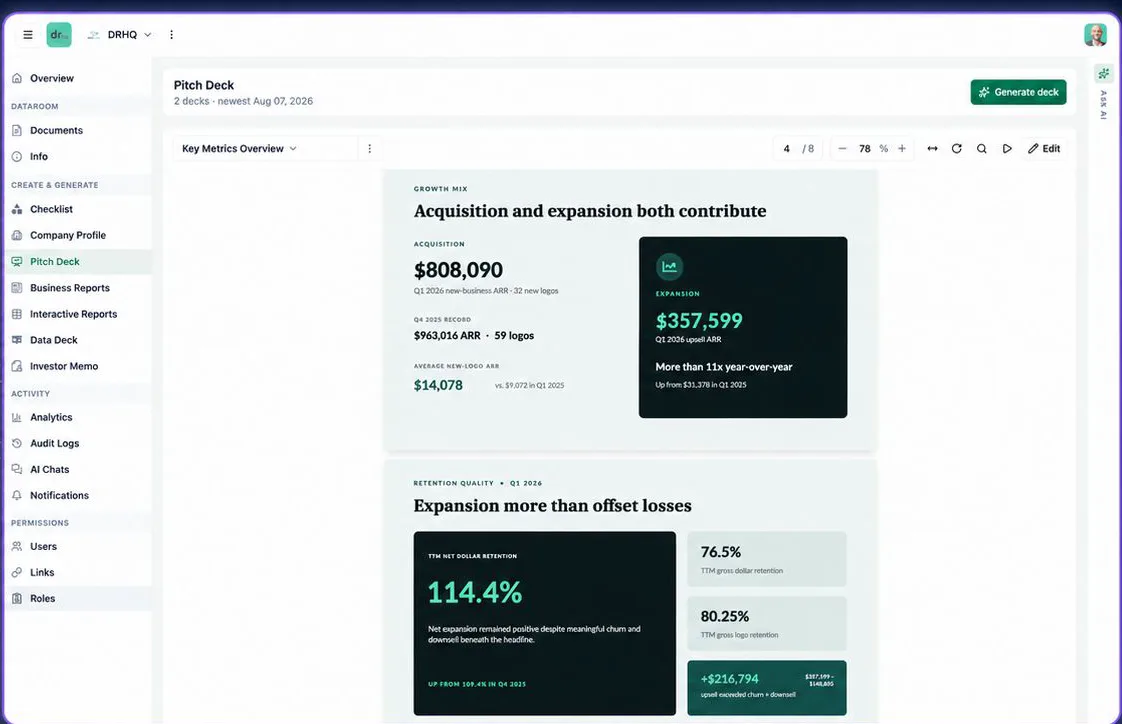Click the $357,599 expansion value
The width and height of the screenshot is (1122, 724).
coord(699,320)
